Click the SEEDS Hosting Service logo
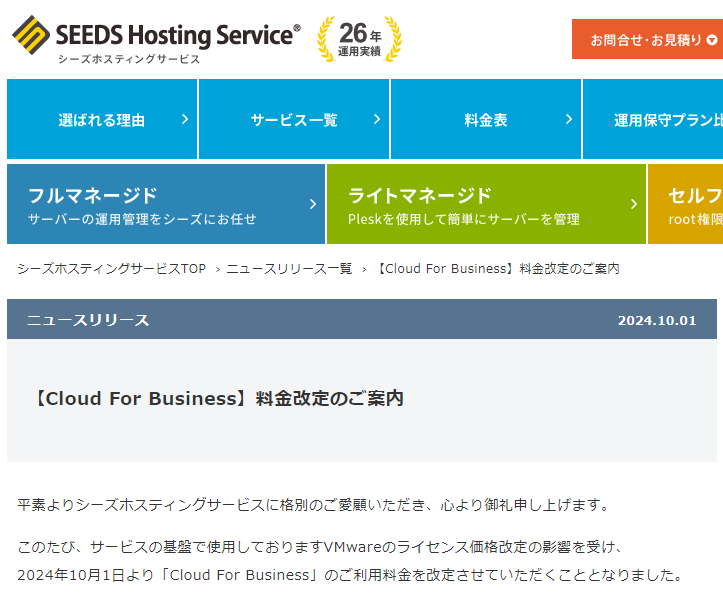The width and height of the screenshot is (723, 609). tap(156, 40)
